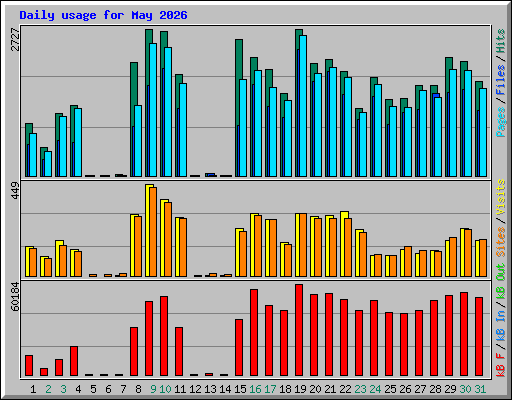The width and height of the screenshot is (512, 400).
Task: Click day 4 on the axis
Action: click(78, 389)
